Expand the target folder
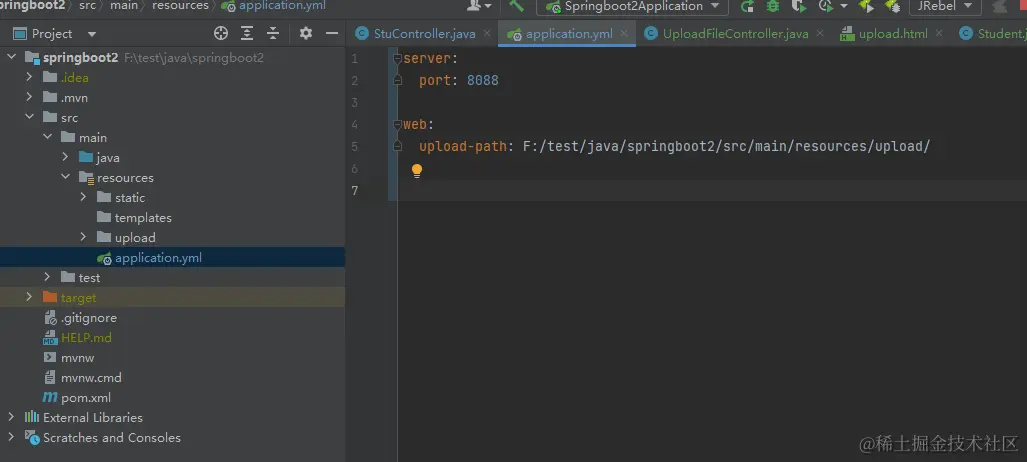The width and height of the screenshot is (1027, 462). pyautogui.click(x=29, y=298)
